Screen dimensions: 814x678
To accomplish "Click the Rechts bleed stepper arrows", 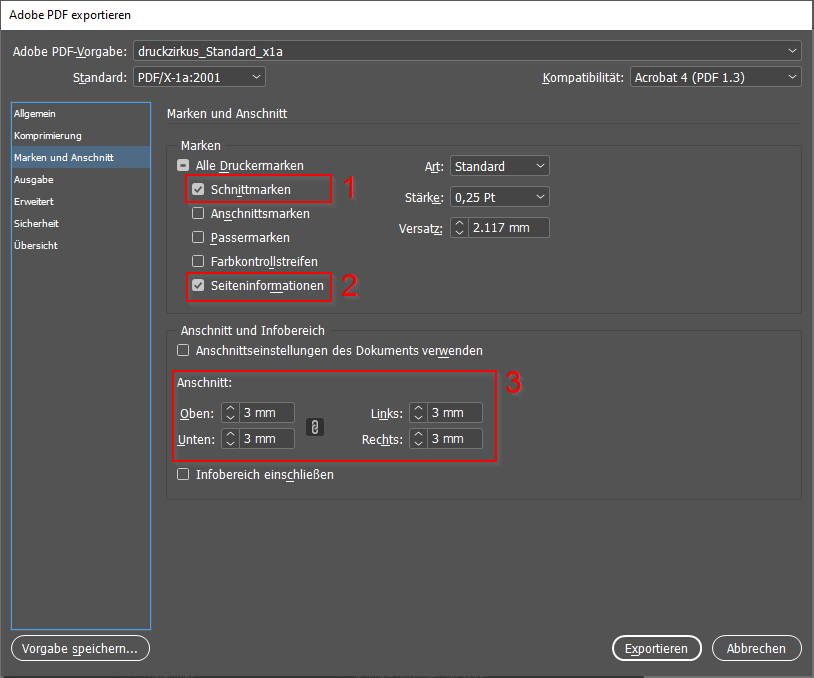I will (418, 439).
